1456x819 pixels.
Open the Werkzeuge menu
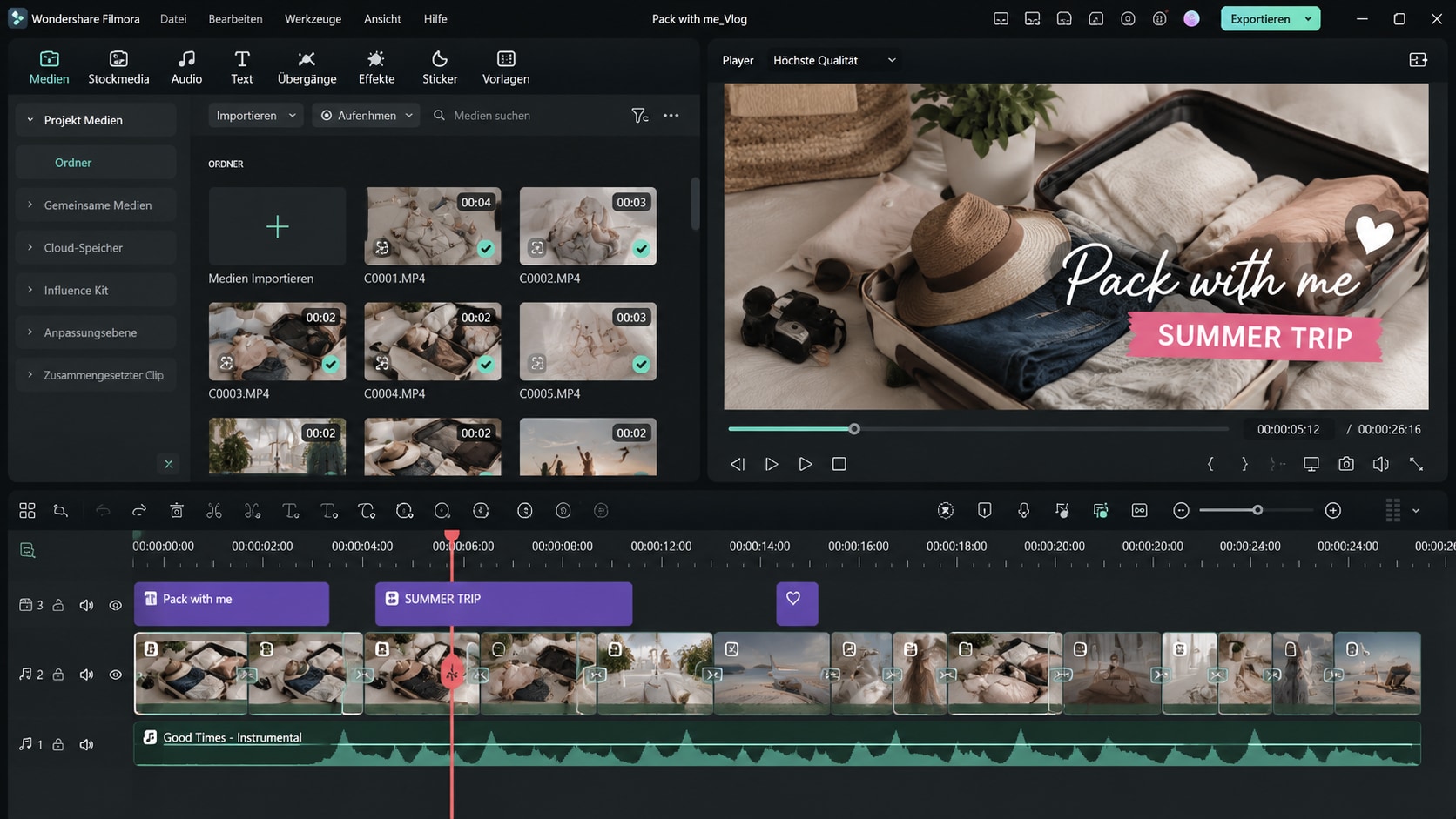point(313,18)
